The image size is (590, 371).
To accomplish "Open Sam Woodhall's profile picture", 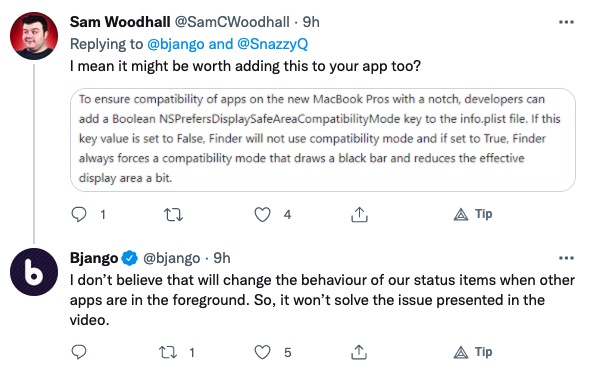I will pos(34,36).
